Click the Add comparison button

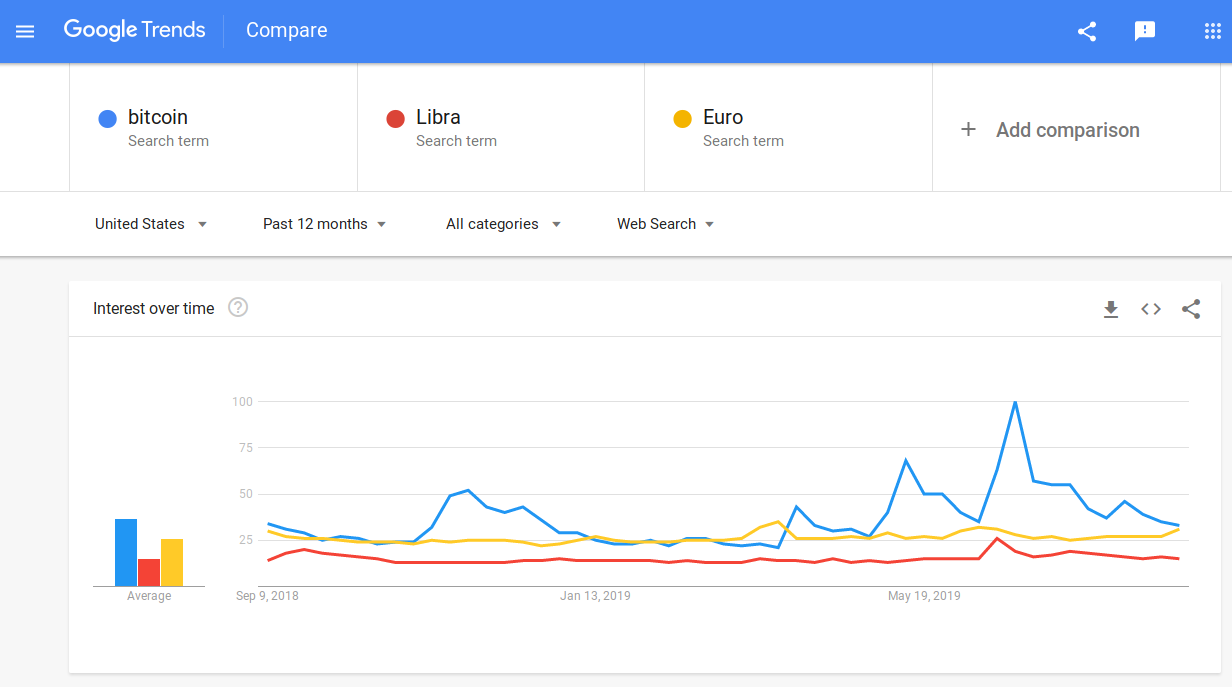click(x=1067, y=130)
